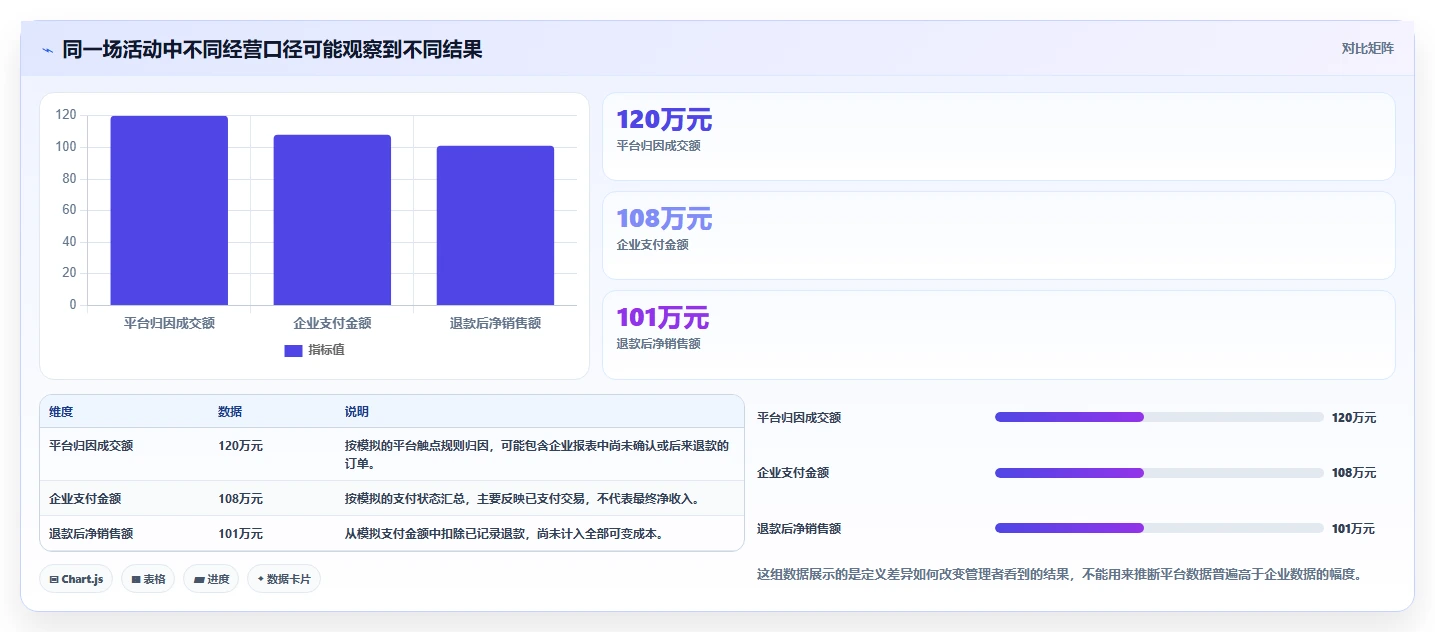The width and height of the screenshot is (1435, 632).
Task: Click the 120万元 progress value
Action: [1354, 418]
